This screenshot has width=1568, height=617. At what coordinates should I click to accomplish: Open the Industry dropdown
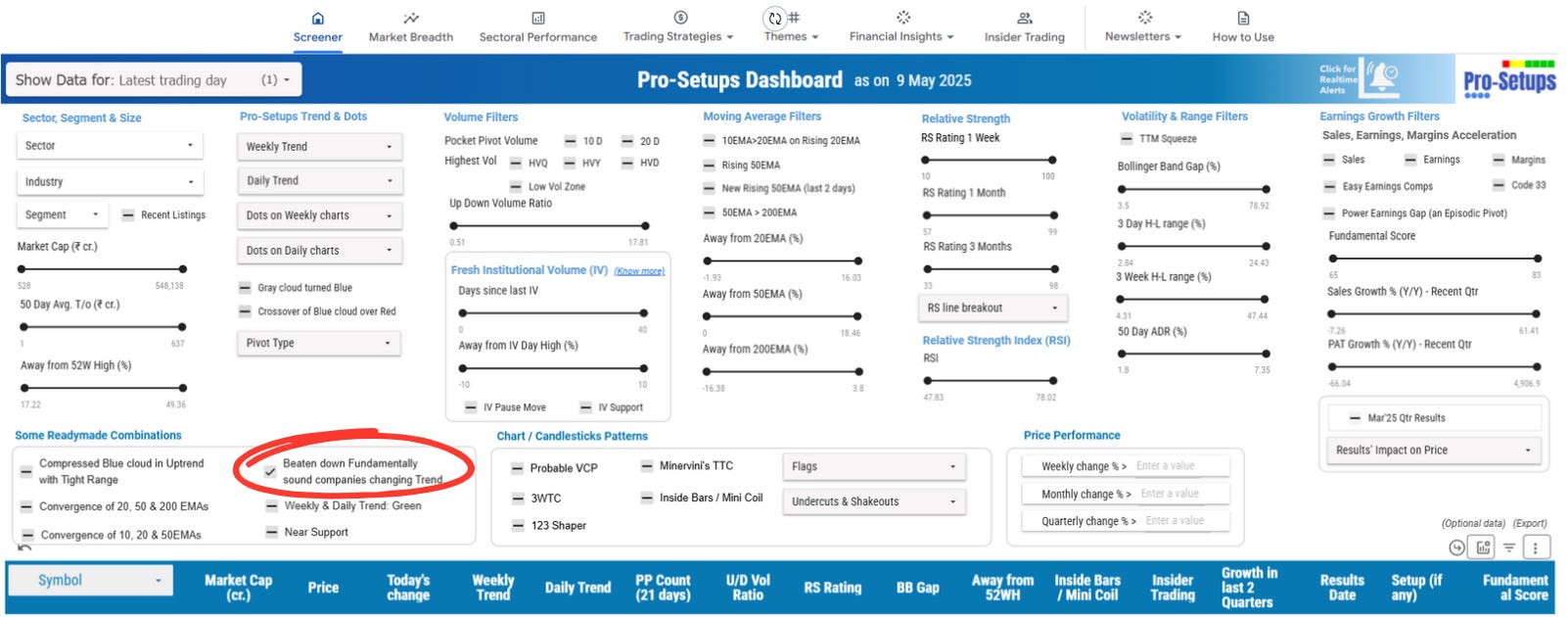[110, 181]
